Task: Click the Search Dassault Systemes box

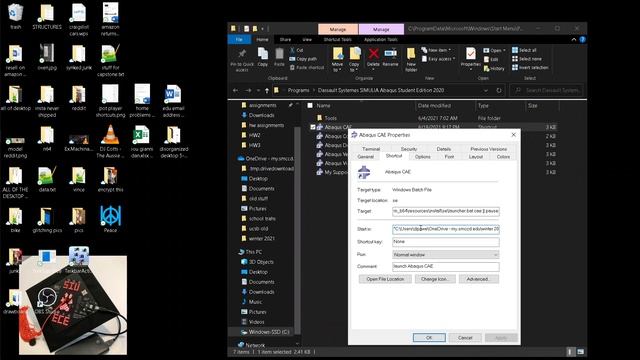Action: click(x=547, y=90)
